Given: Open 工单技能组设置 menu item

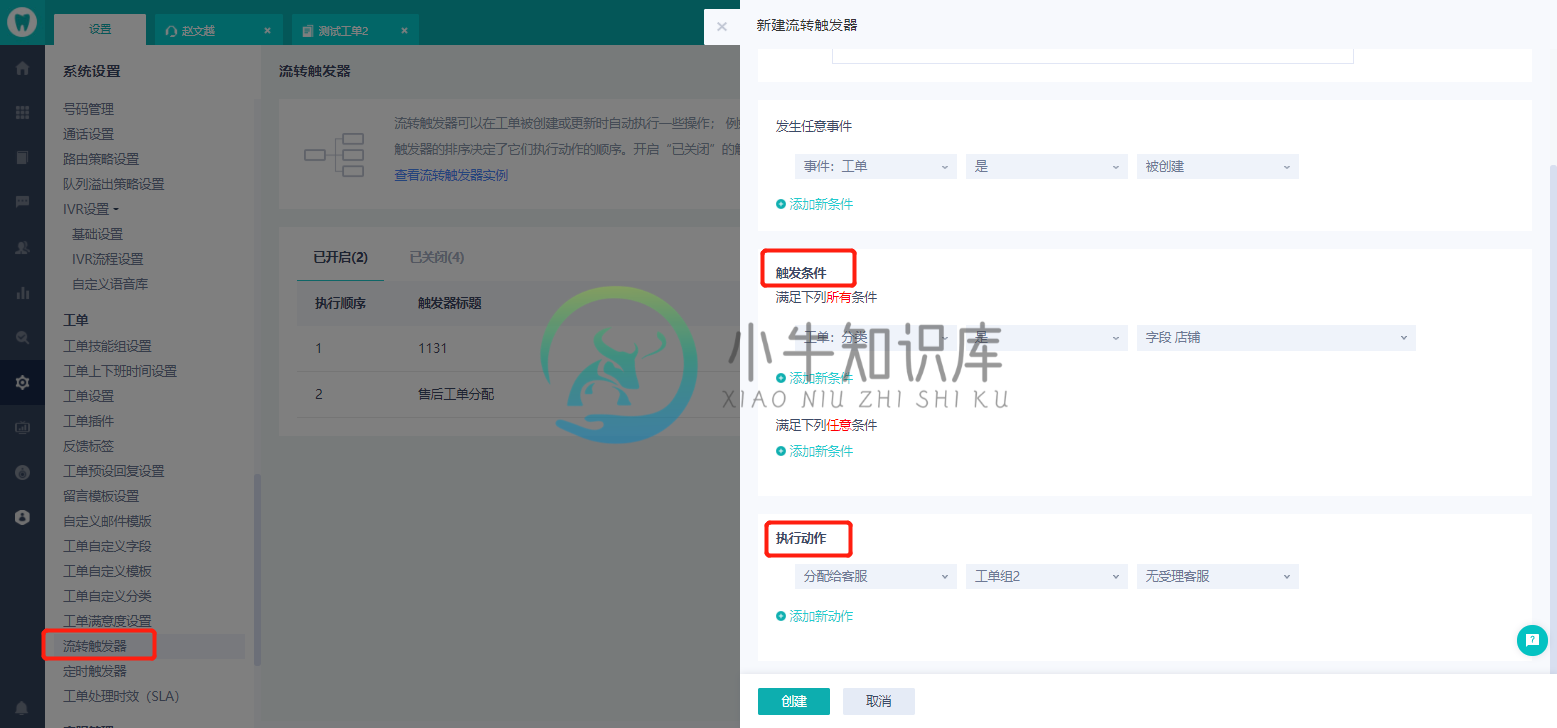Looking at the screenshot, I should (x=107, y=346).
